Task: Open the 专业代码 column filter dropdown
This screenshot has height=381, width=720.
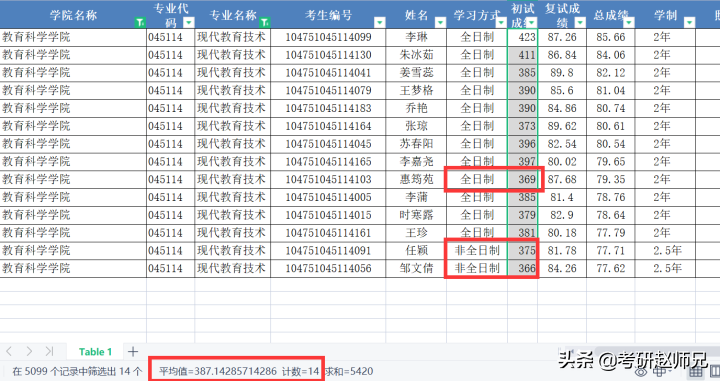Action: tap(189, 22)
